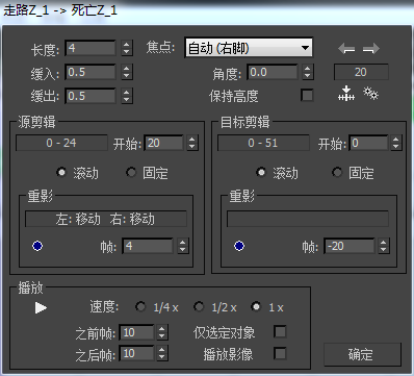Open the optimize transition gears icon
Screen dimensions: 414x376
[x=371, y=93]
